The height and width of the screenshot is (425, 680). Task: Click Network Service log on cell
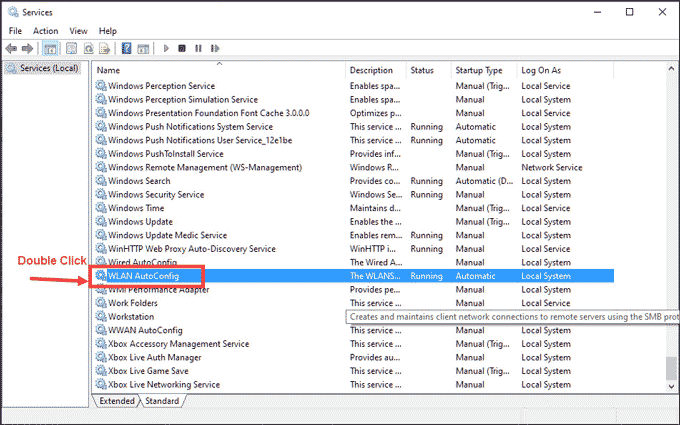552,167
